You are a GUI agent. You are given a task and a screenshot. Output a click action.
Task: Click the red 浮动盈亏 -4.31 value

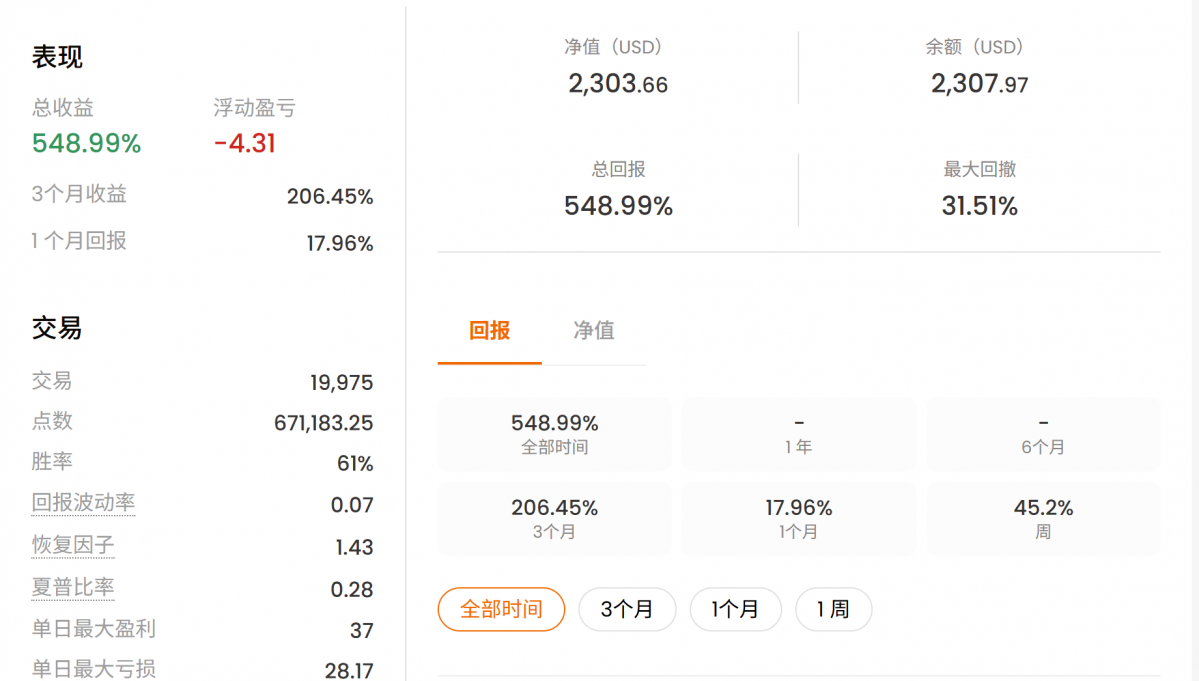(x=245, y=143)
